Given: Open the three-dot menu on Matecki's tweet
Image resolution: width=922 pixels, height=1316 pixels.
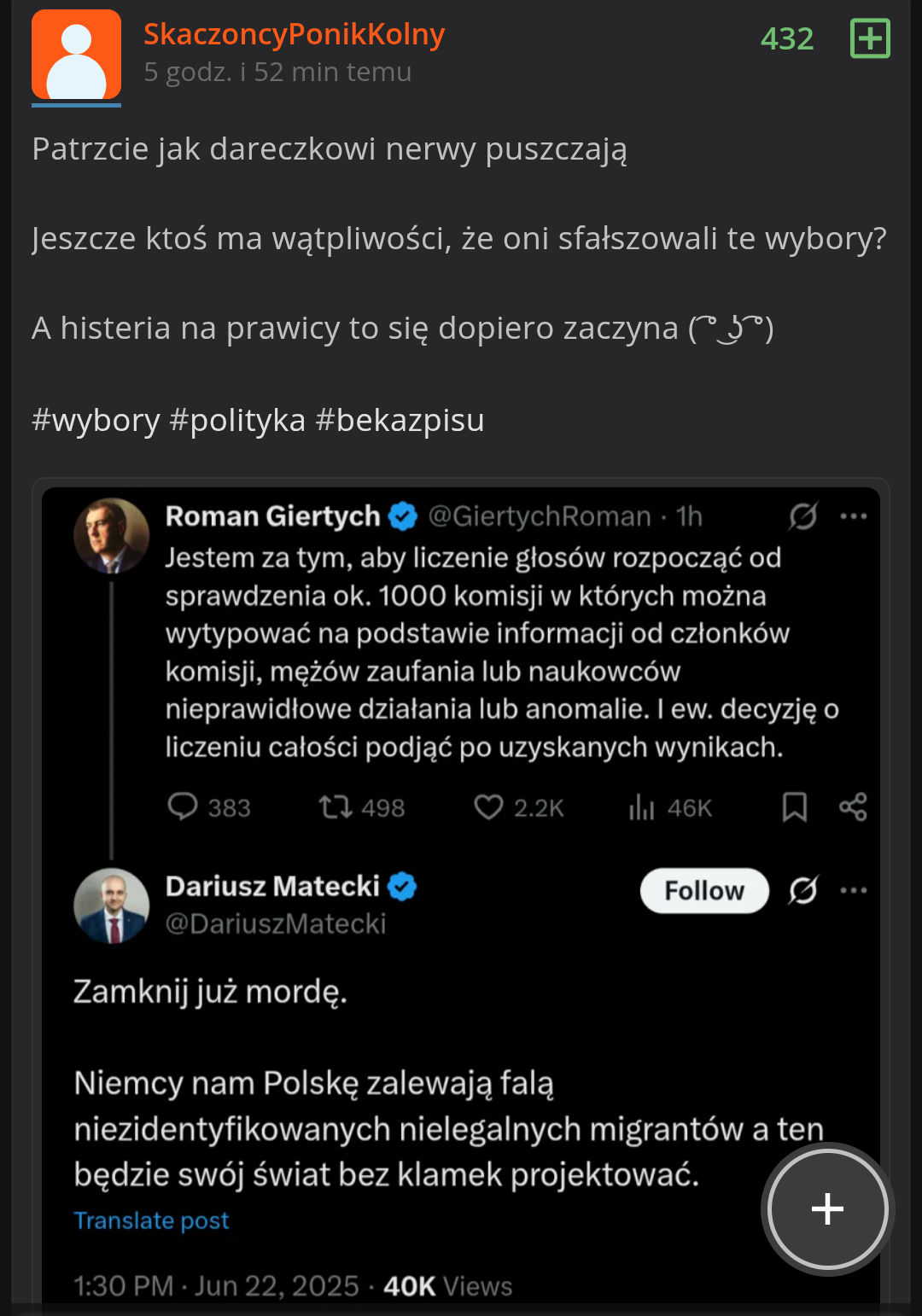Looking at the screenshot, I should [x=854, y=890].
